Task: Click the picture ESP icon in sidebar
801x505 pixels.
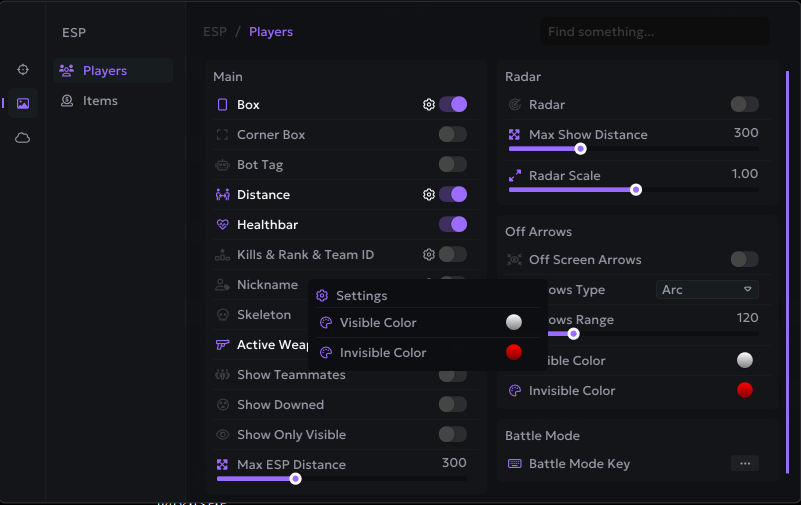Action: coord(22,103)
